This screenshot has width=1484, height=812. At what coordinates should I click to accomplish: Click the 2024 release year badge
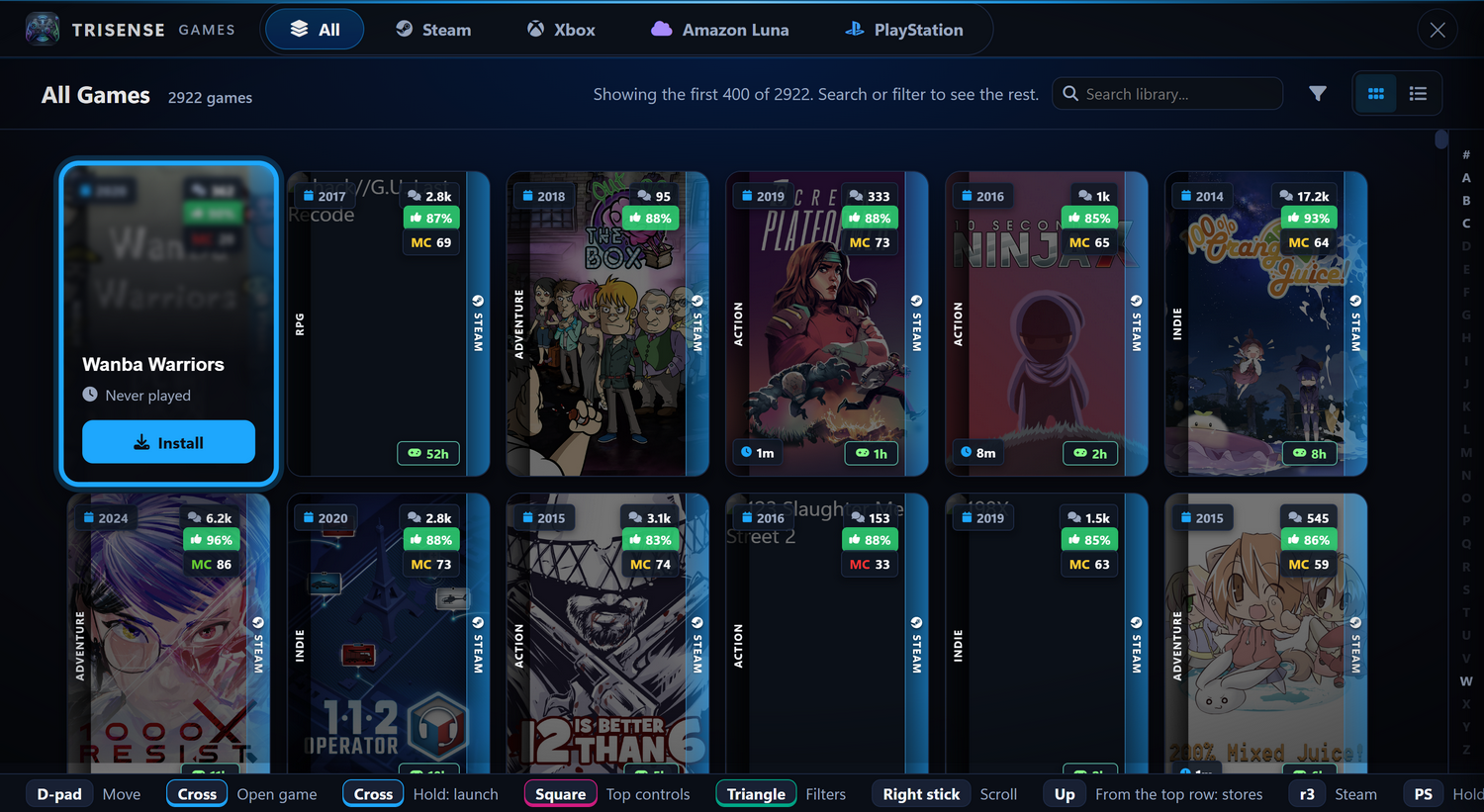(x=106, y=517)
